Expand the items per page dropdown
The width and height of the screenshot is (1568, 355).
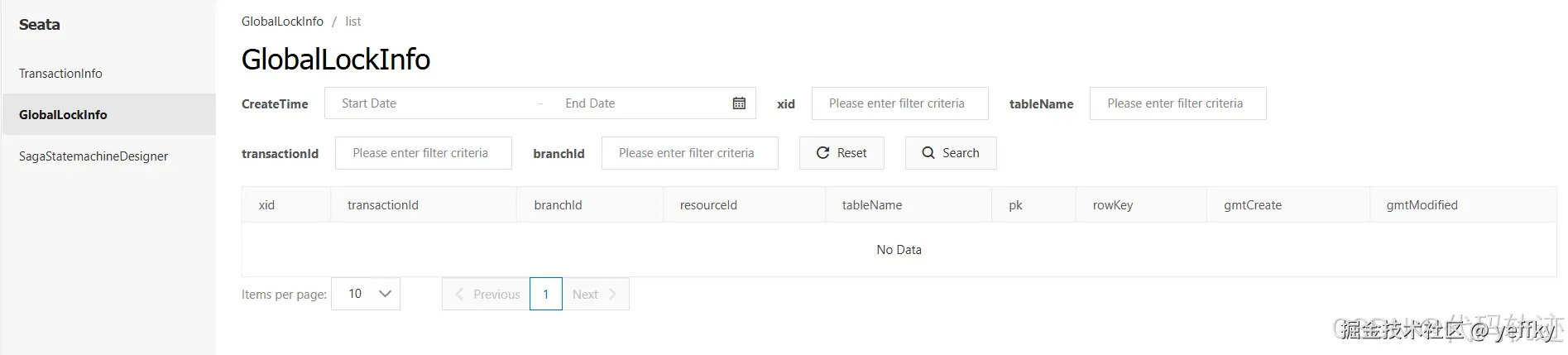tap(366, 294)
